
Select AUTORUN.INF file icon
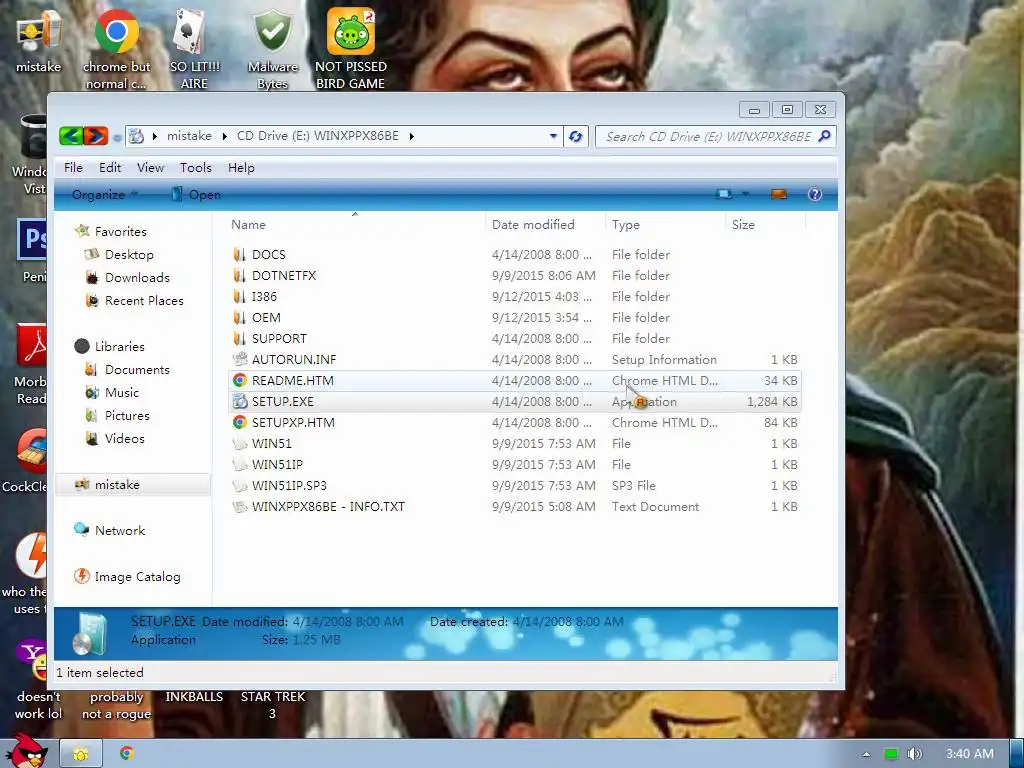click(x=240, y=359)
